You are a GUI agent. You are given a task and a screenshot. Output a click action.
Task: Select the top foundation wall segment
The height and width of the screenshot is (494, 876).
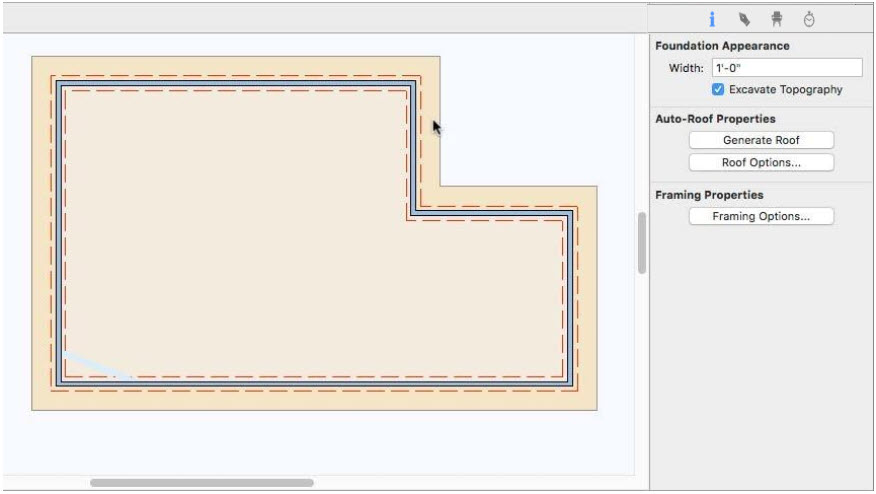coord(235,83)
